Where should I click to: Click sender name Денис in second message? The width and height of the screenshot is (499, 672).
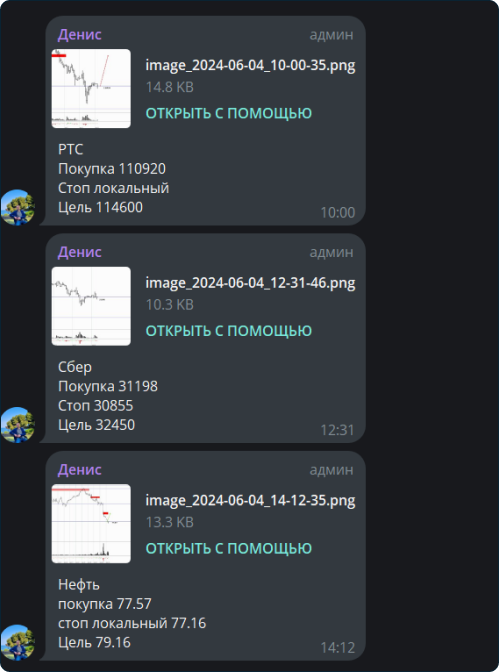[80, 252]
